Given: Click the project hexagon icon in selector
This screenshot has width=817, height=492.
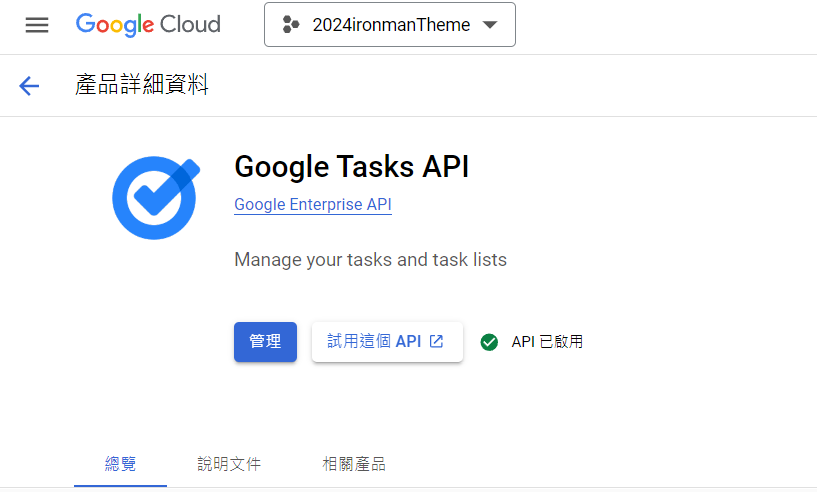Looking at the screenshot, I should pyautogui.click(x=291, y=24).
